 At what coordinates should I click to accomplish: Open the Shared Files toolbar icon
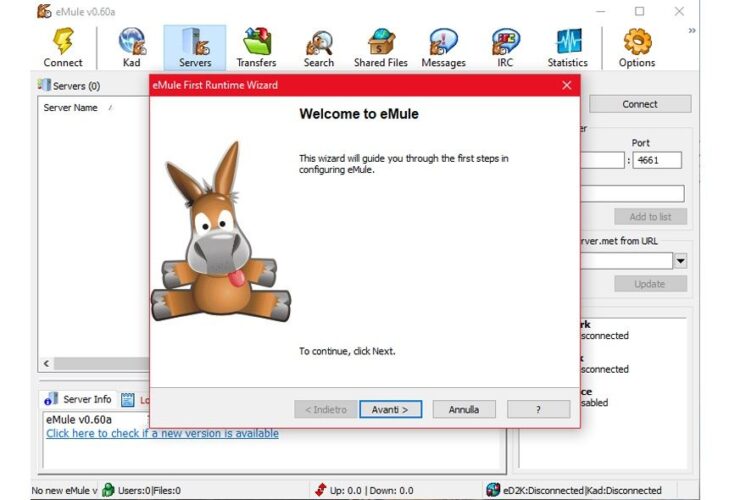coord(381,42)
